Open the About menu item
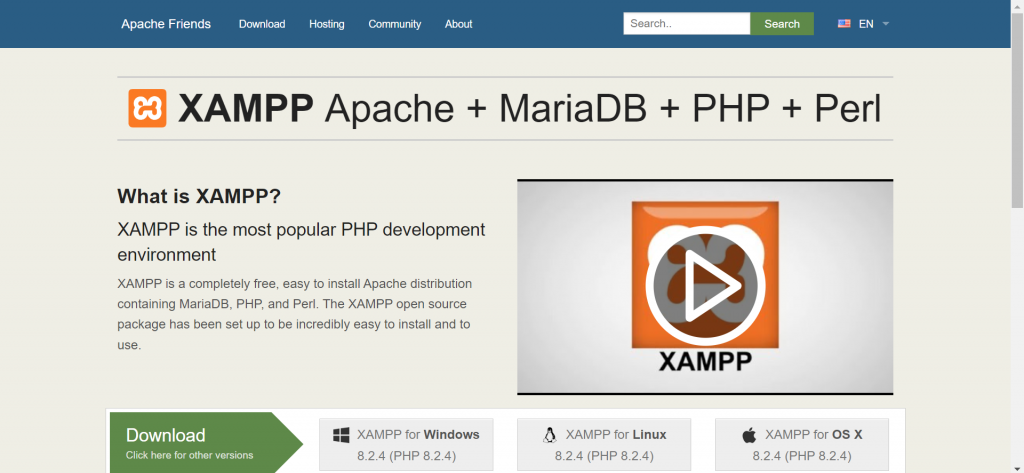 [x=458, y=24]
